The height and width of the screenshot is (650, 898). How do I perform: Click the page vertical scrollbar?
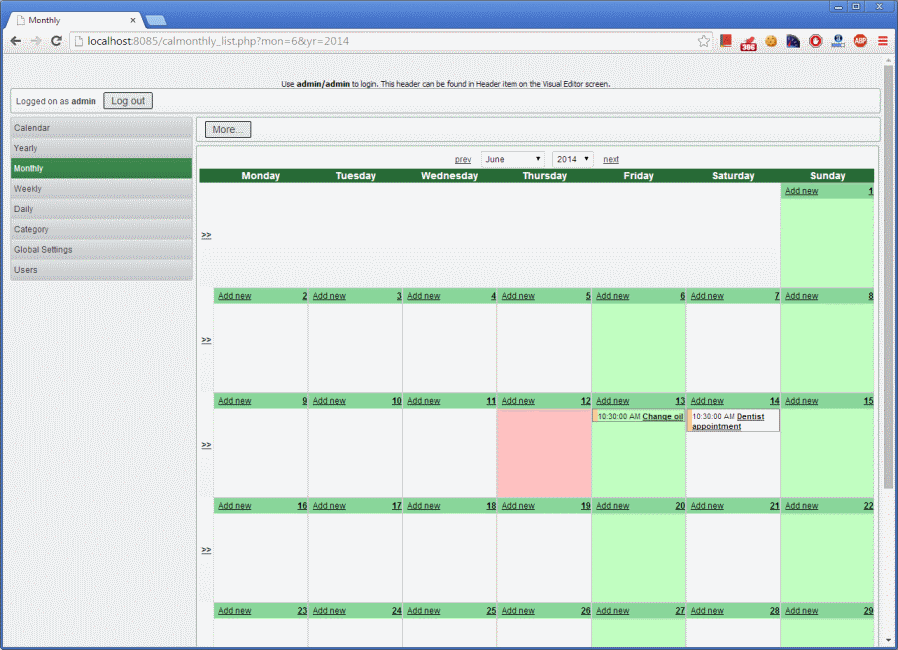tap(888, 277)
